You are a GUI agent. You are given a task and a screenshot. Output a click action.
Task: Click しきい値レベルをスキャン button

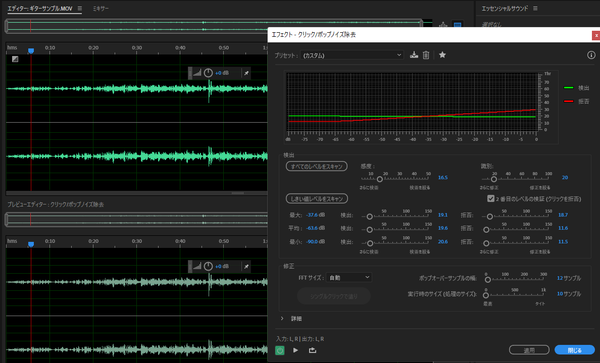316,199
